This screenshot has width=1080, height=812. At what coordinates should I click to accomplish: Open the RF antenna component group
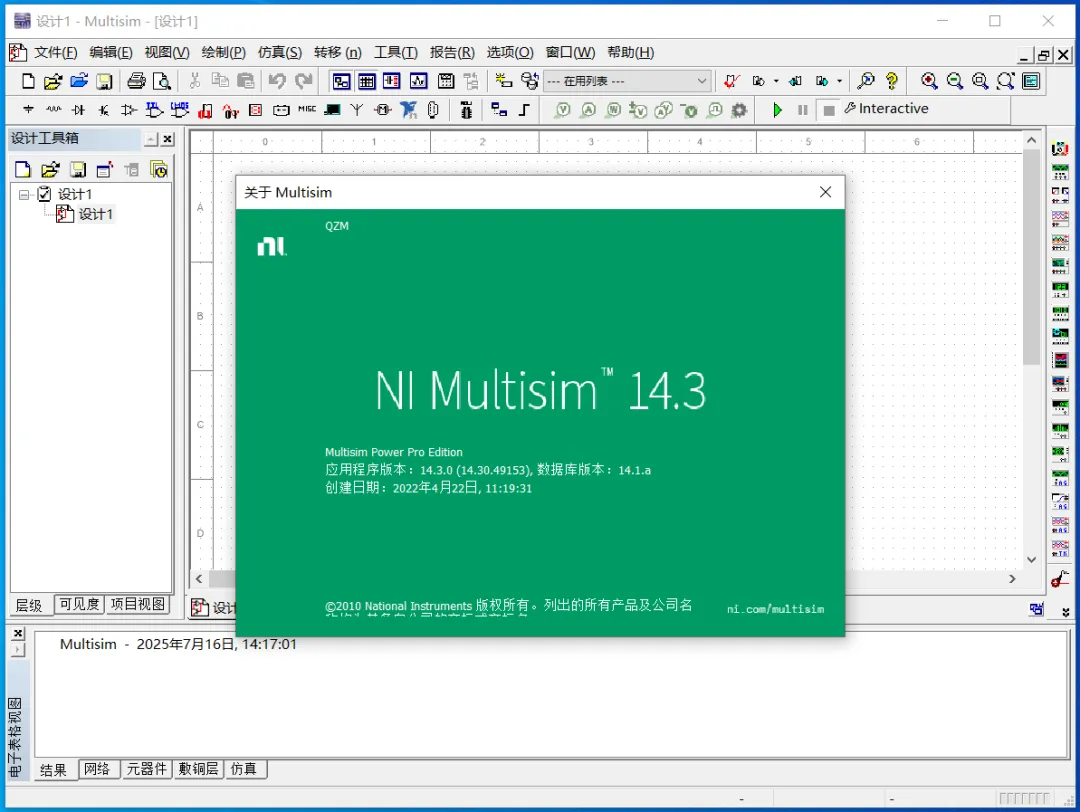point(357,110)
